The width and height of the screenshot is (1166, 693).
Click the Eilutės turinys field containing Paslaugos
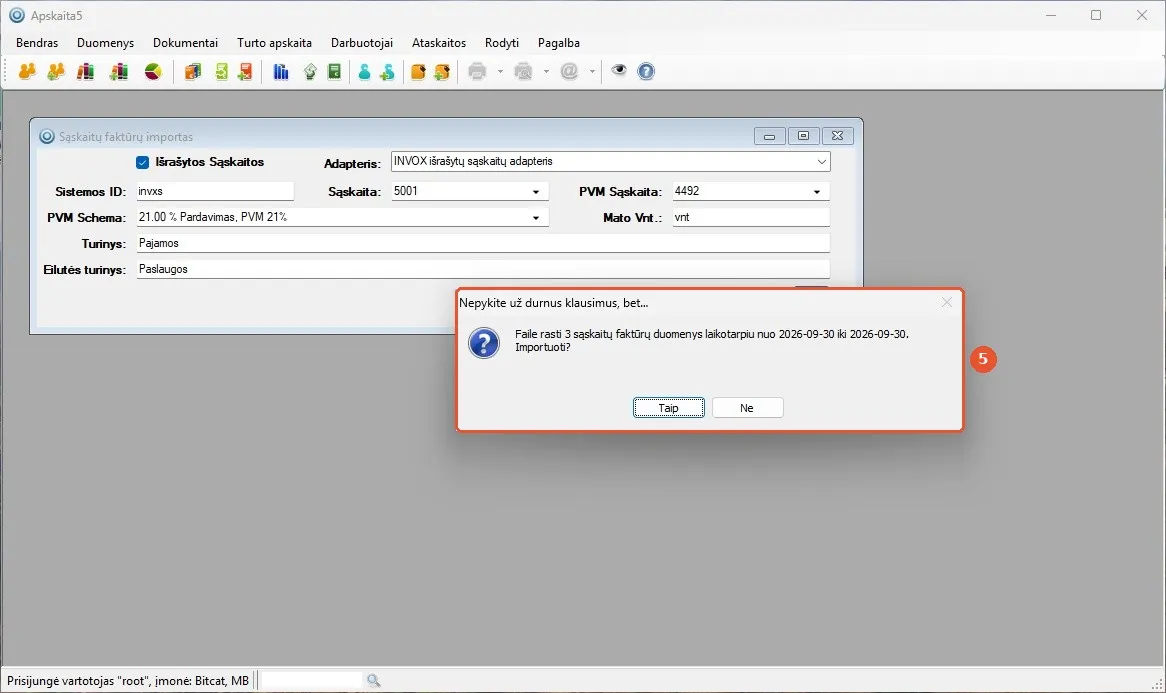(483, 269)
